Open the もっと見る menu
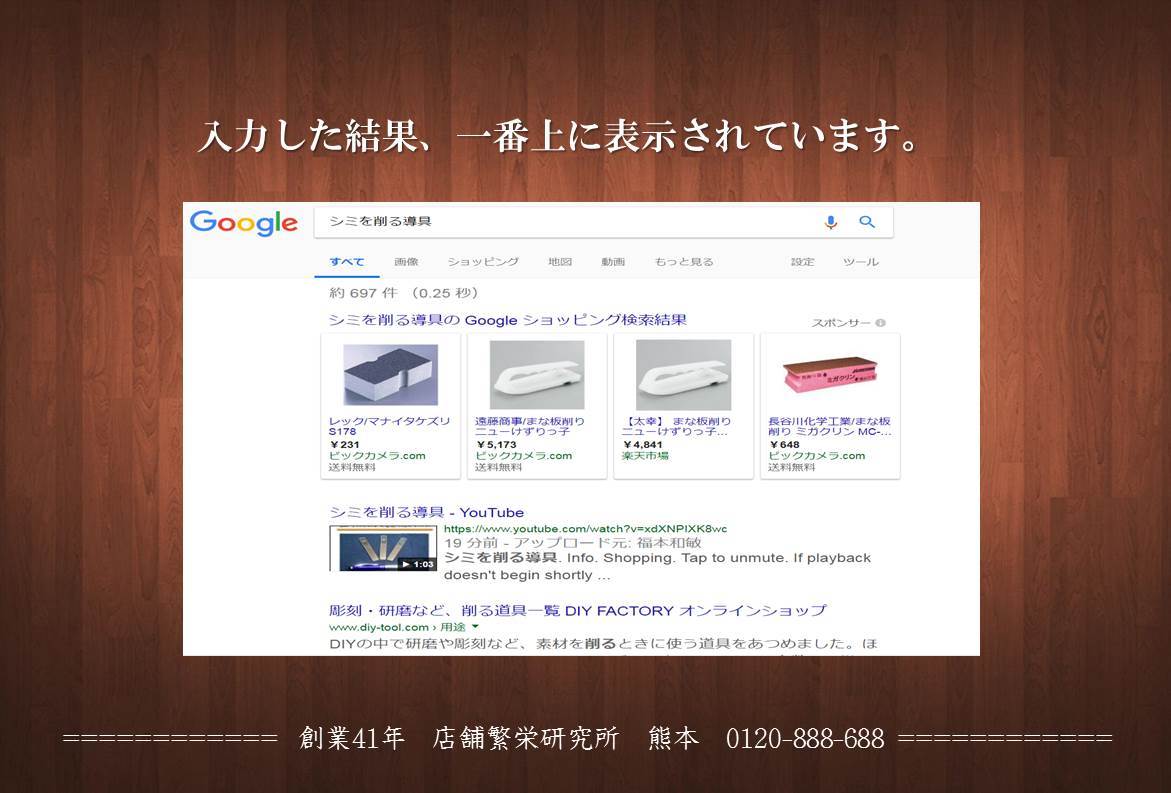The height and width of the screenshot is (793, 1171). (684, 262)
